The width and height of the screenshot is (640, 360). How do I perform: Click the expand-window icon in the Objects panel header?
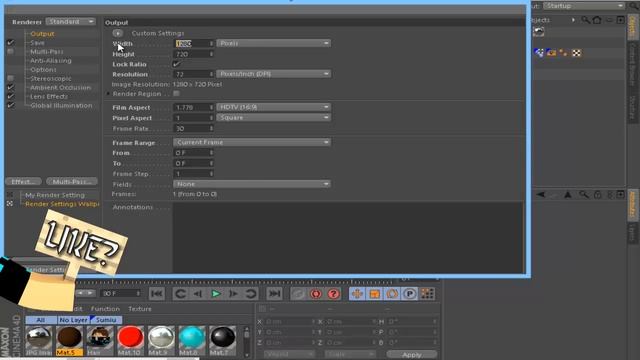click(620, 20)
